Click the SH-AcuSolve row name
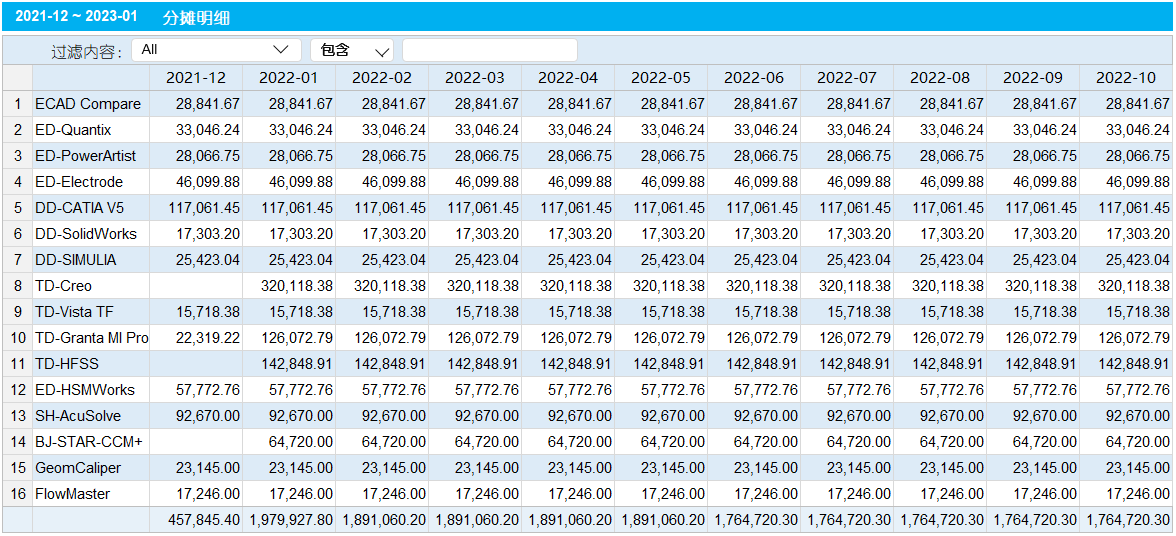The width and height of the screenshot is (1176, 536). 78,416
